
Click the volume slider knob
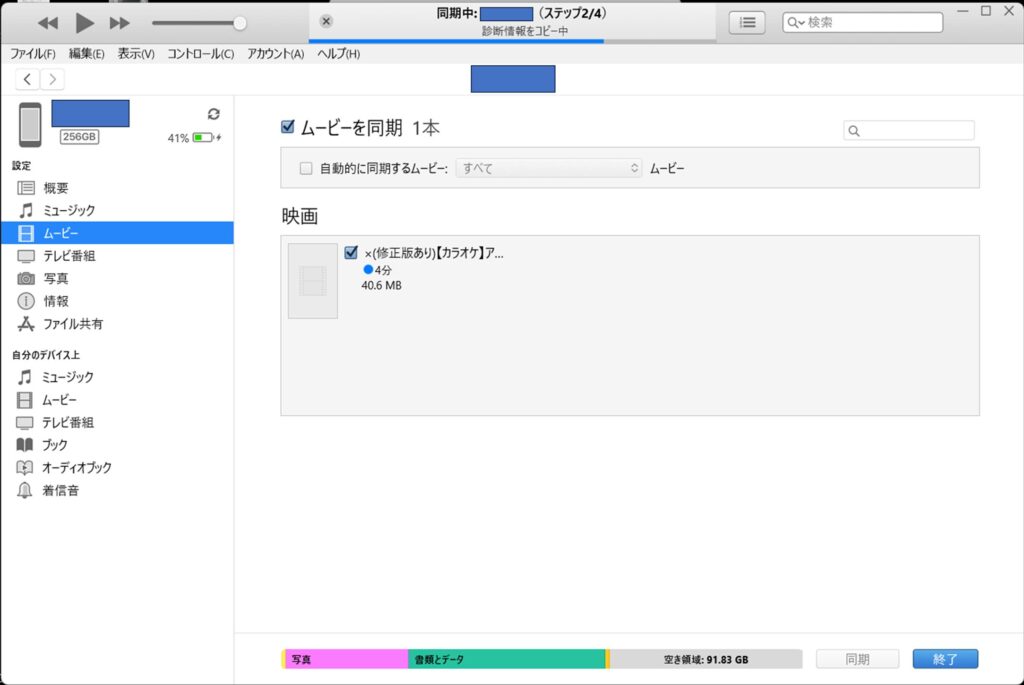coord(239,23)
